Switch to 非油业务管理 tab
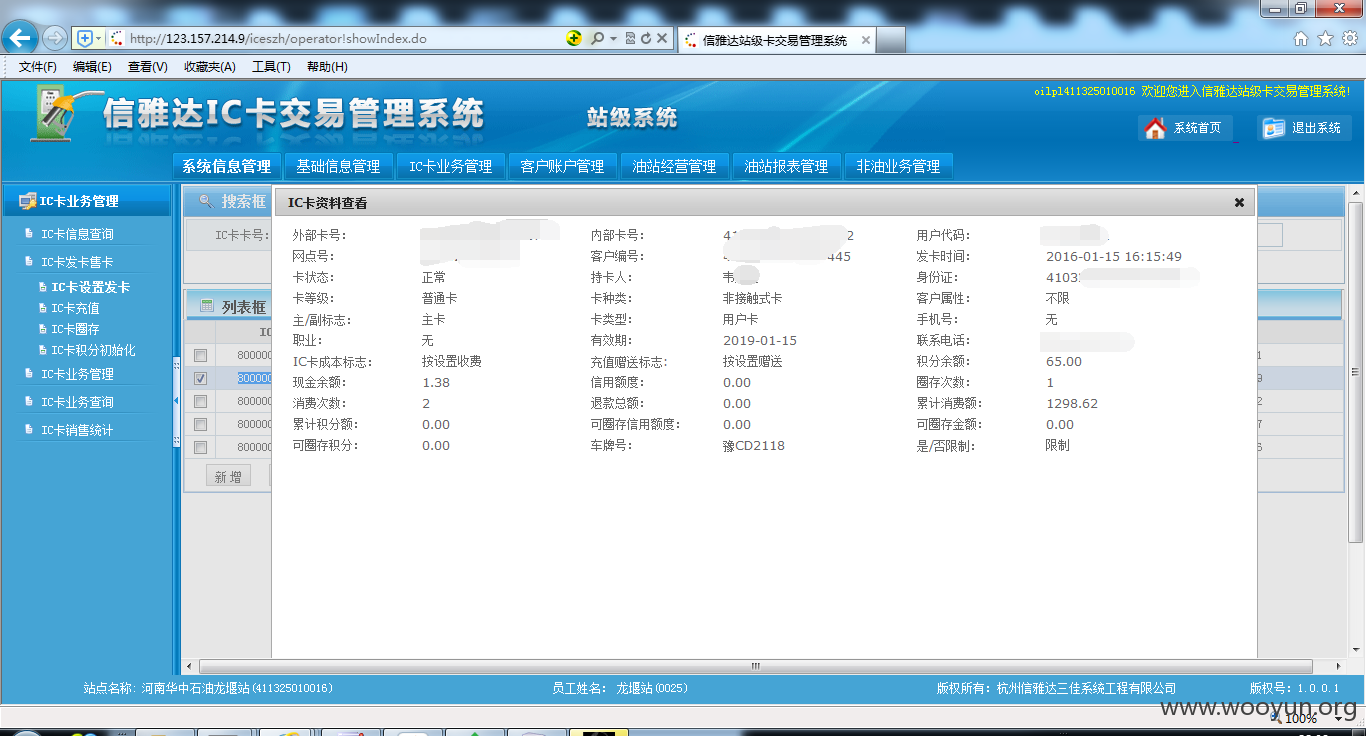This screenshot has height=736, width=1366. 898,166
